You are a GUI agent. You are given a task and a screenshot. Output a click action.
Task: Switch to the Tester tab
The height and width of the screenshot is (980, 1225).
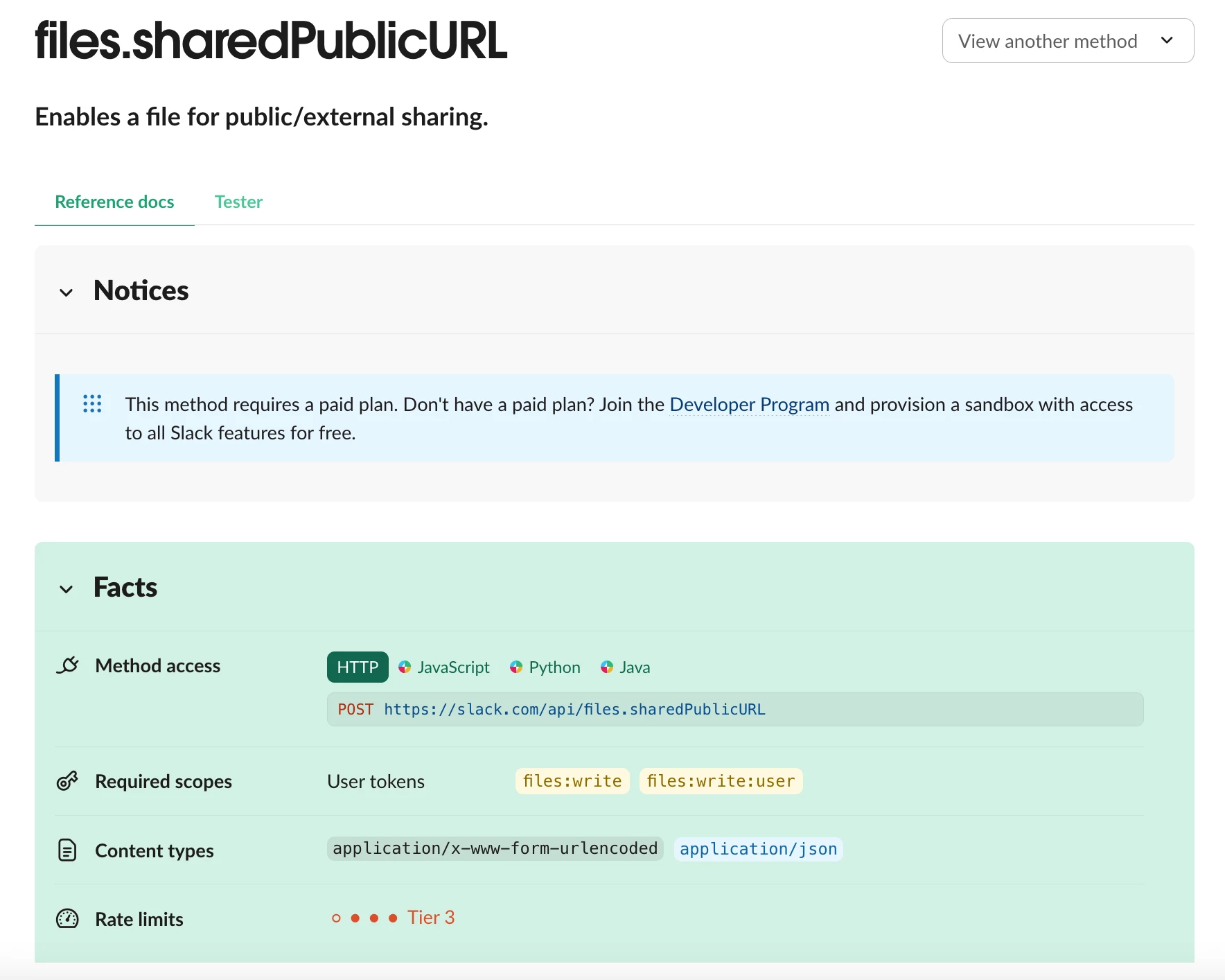238,202
